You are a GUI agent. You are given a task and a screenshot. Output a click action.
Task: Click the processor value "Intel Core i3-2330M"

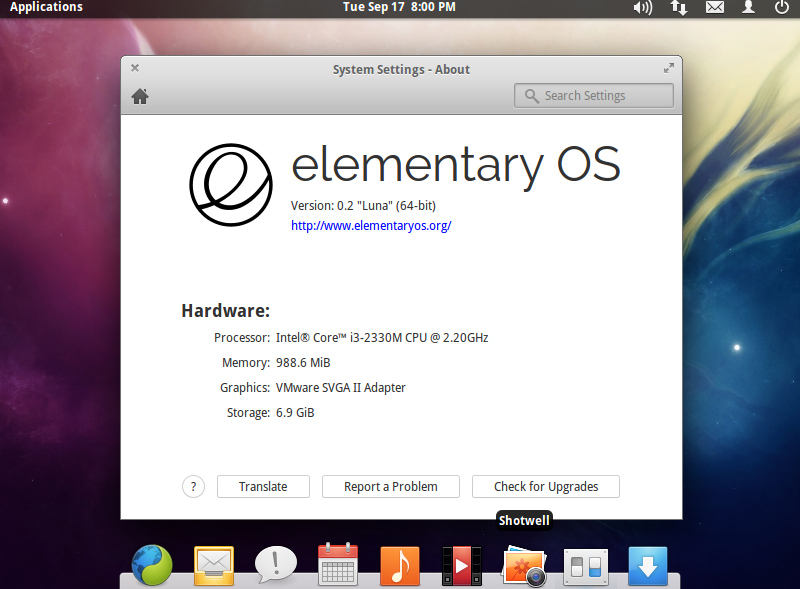tap(382, 338)
